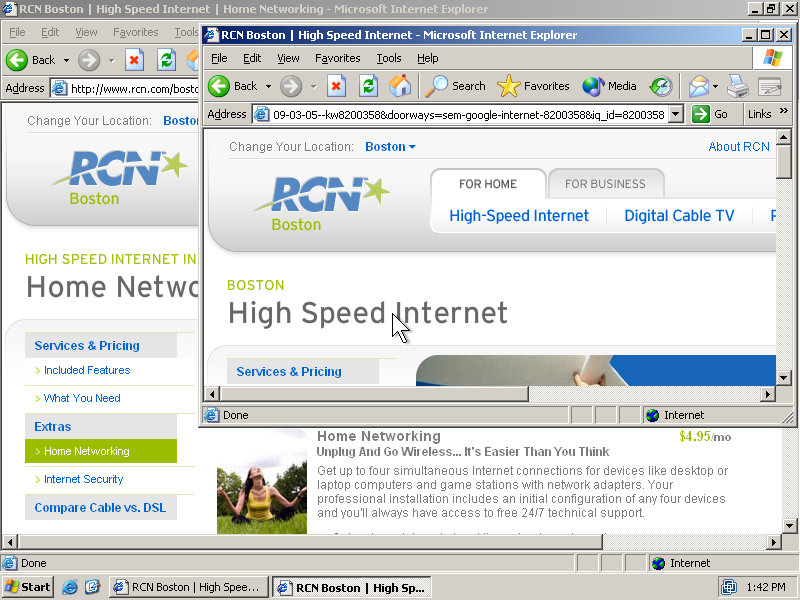Screen dimensions: 800x600
Task: Open the About RCN link
Action: point(739,147)
